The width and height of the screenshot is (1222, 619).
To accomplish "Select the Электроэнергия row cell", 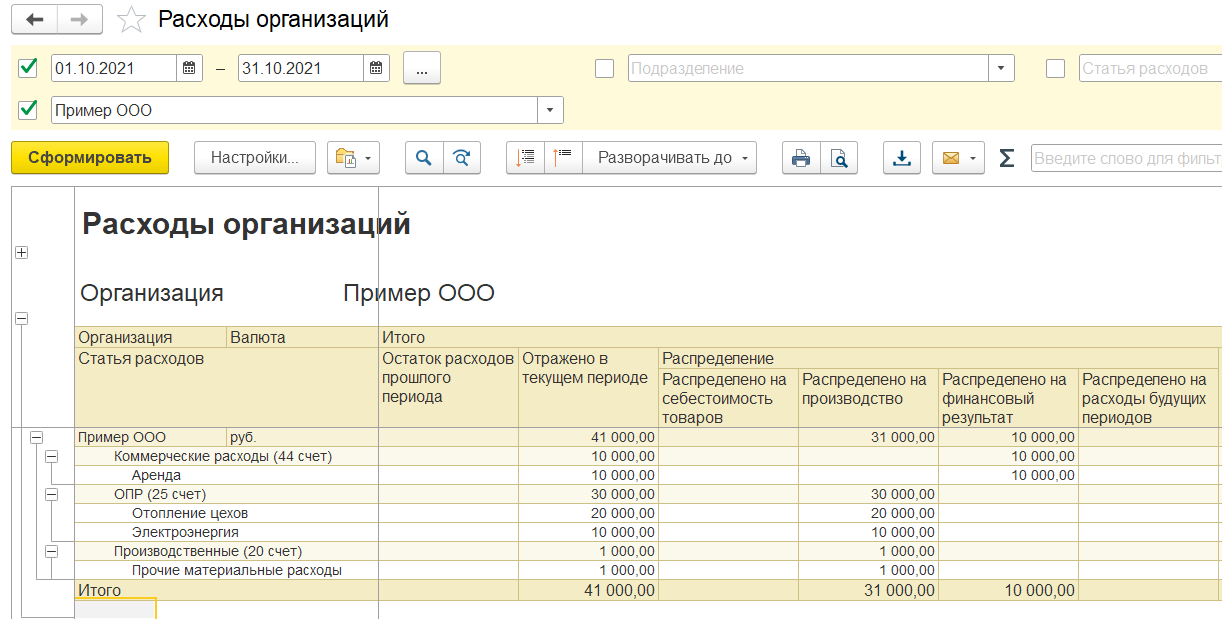I will (x=227, y=532).
